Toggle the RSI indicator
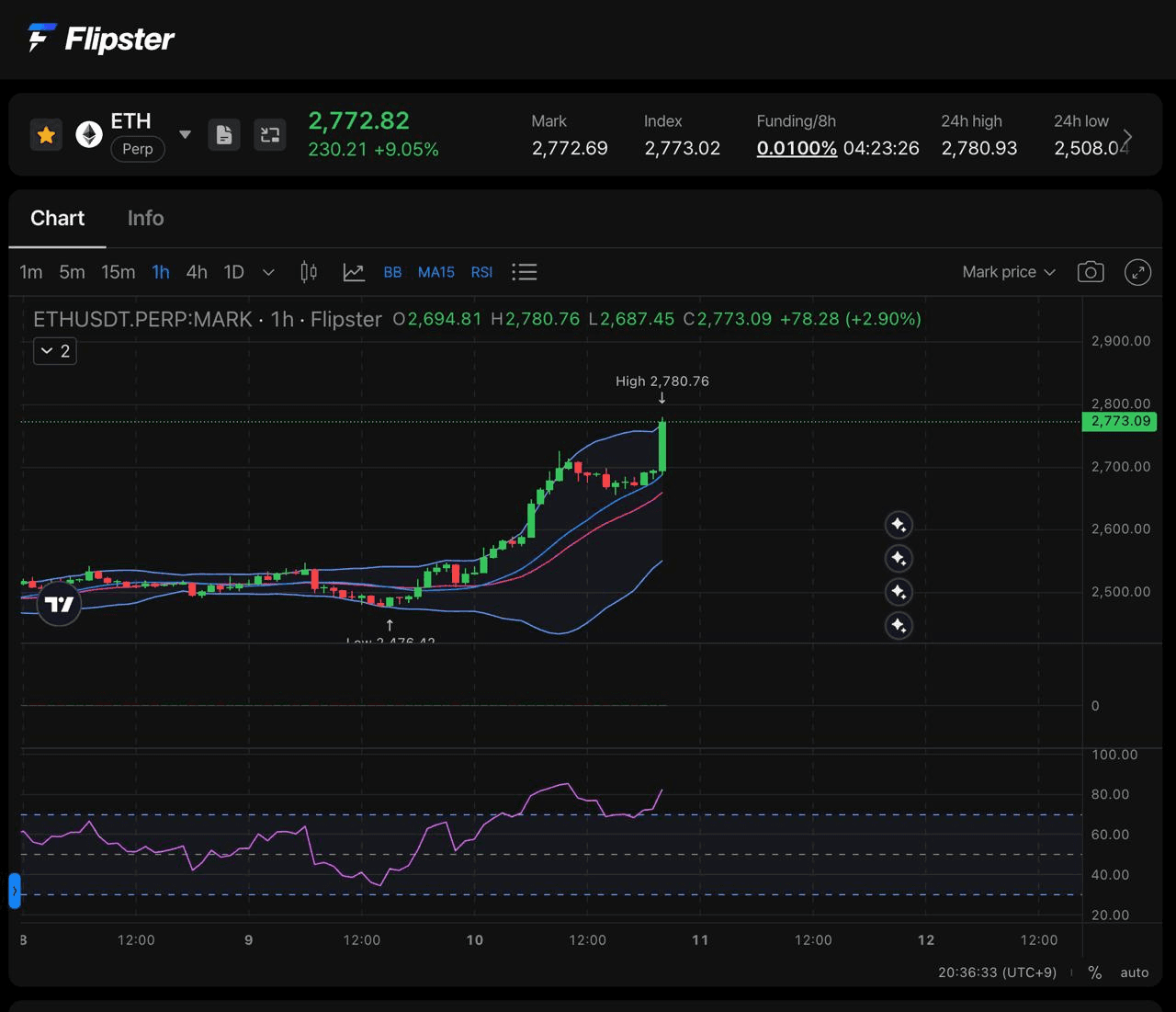The width and height of the screenshot is (1176, 1012). click(x=481, y=272)
